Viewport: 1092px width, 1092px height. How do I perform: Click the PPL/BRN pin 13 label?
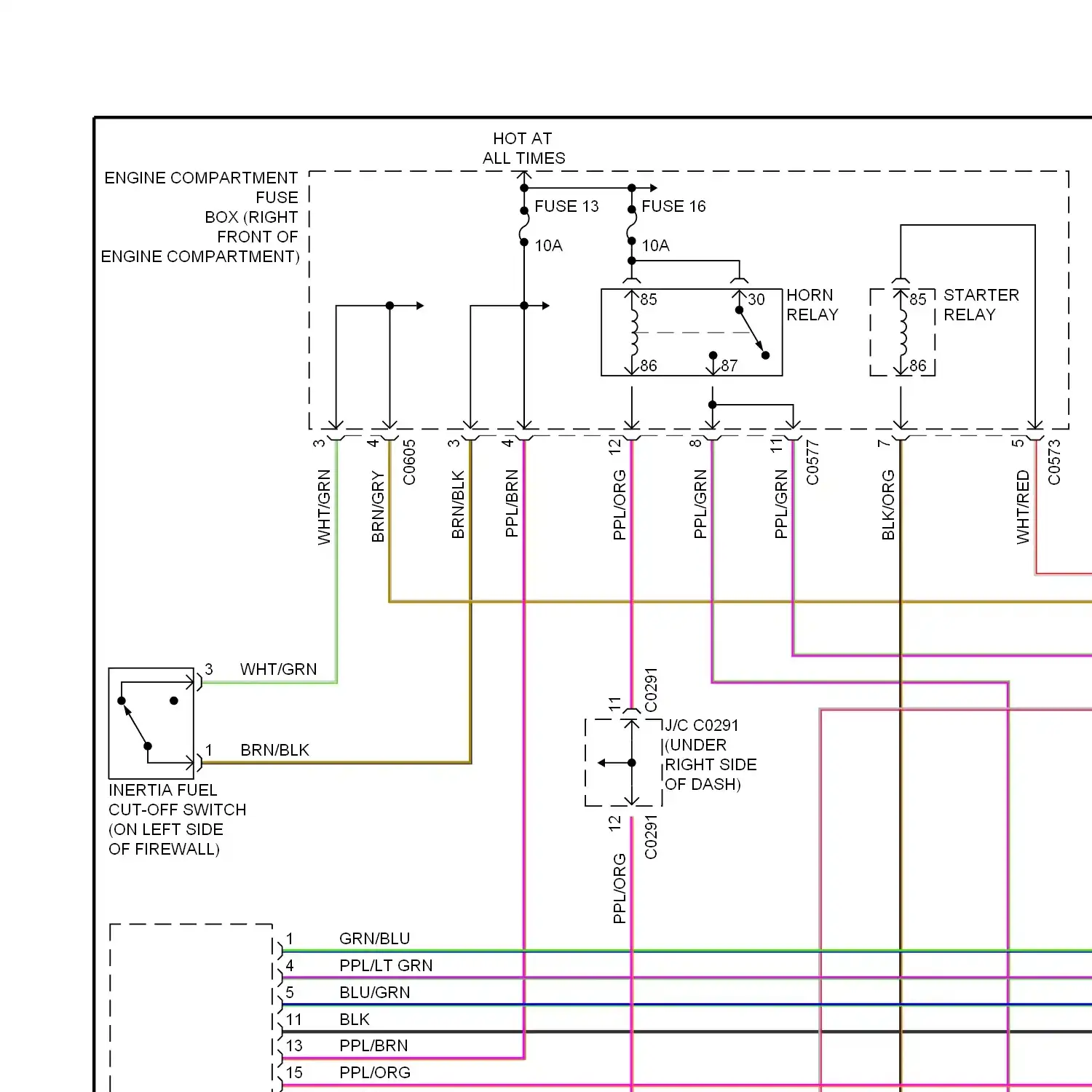pyautogui.click(x=373, y=1046)
